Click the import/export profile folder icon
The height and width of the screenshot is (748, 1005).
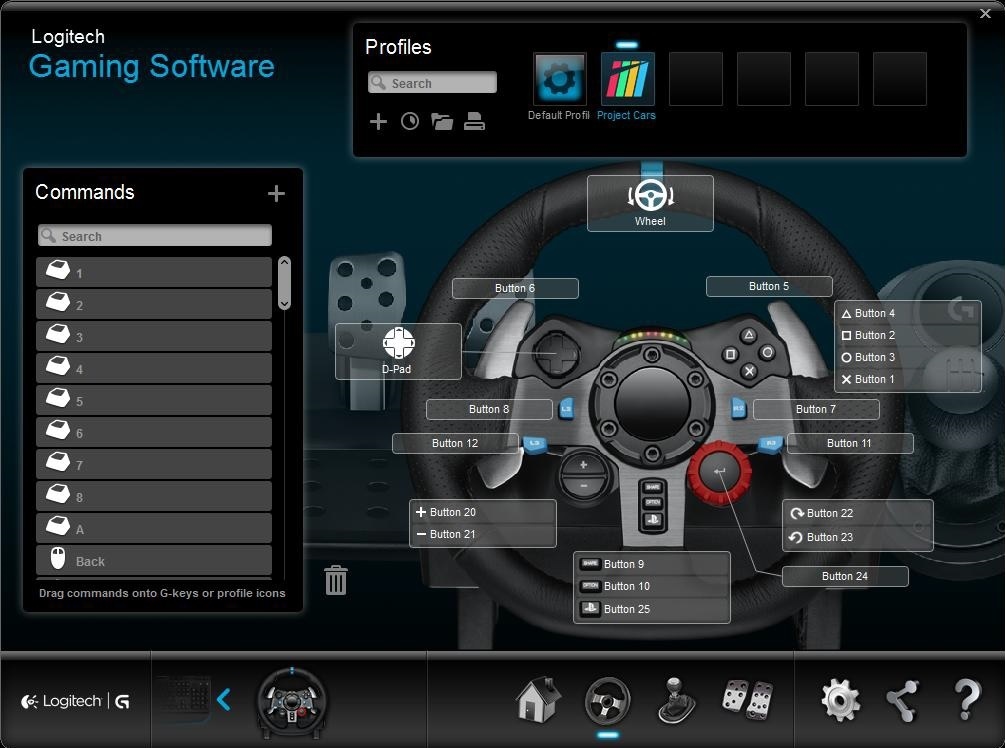pos(442,122)
